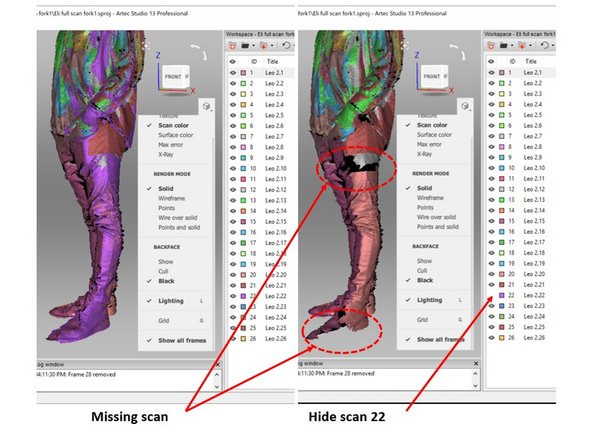Toggle Lighting option in left view menu

click(x=171, y=301)
